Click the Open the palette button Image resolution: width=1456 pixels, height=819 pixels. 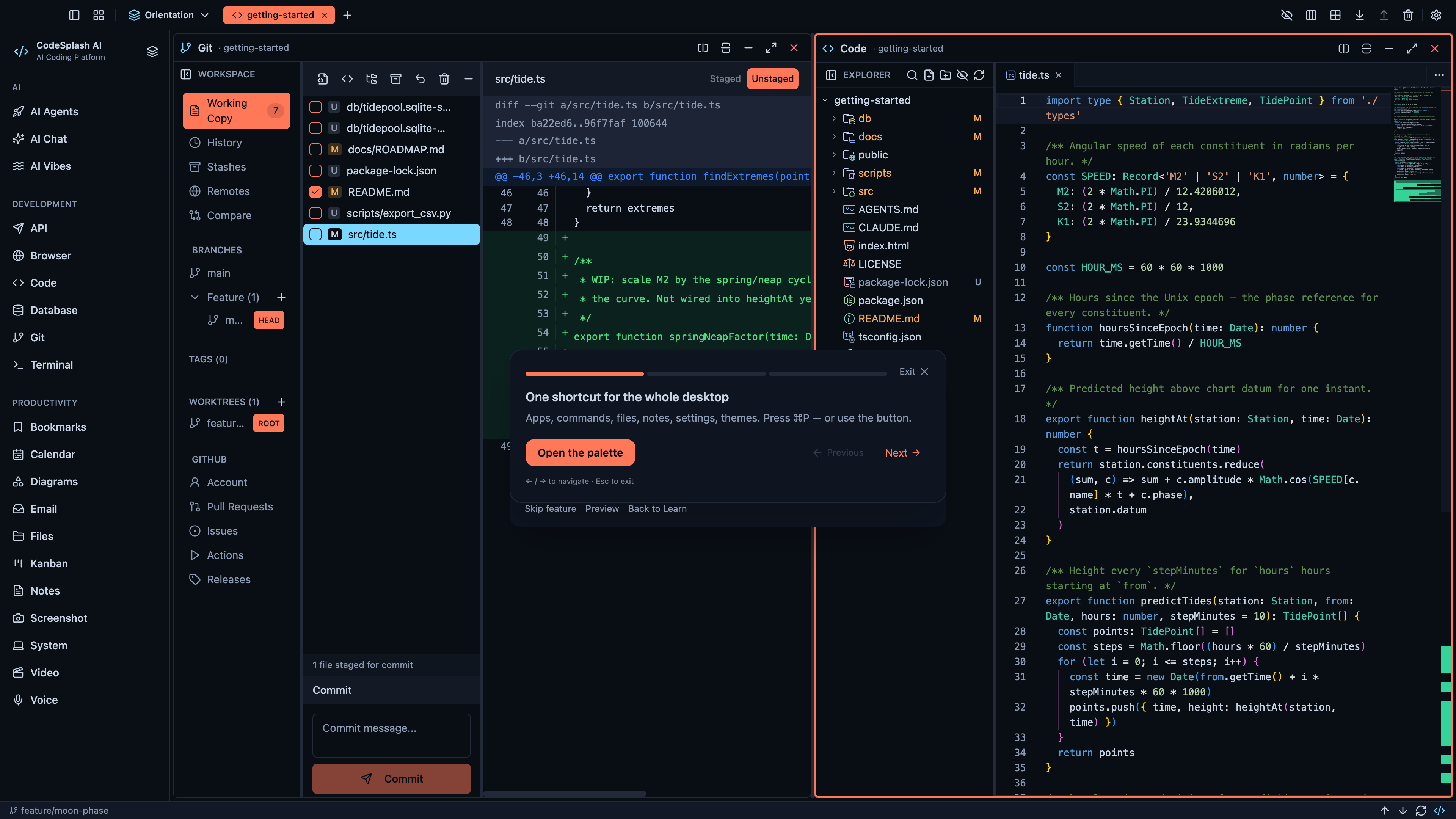click(580, 453)
